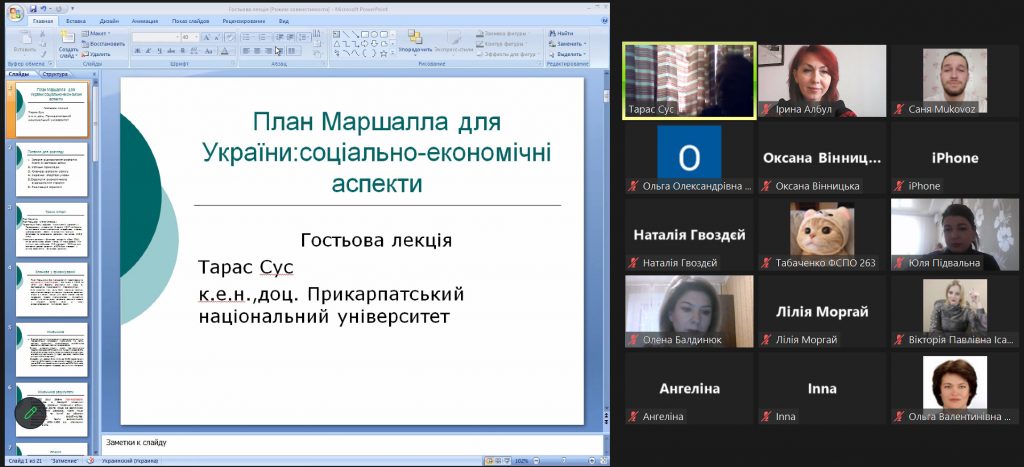Click Создать слайд new slide icon

68,41
